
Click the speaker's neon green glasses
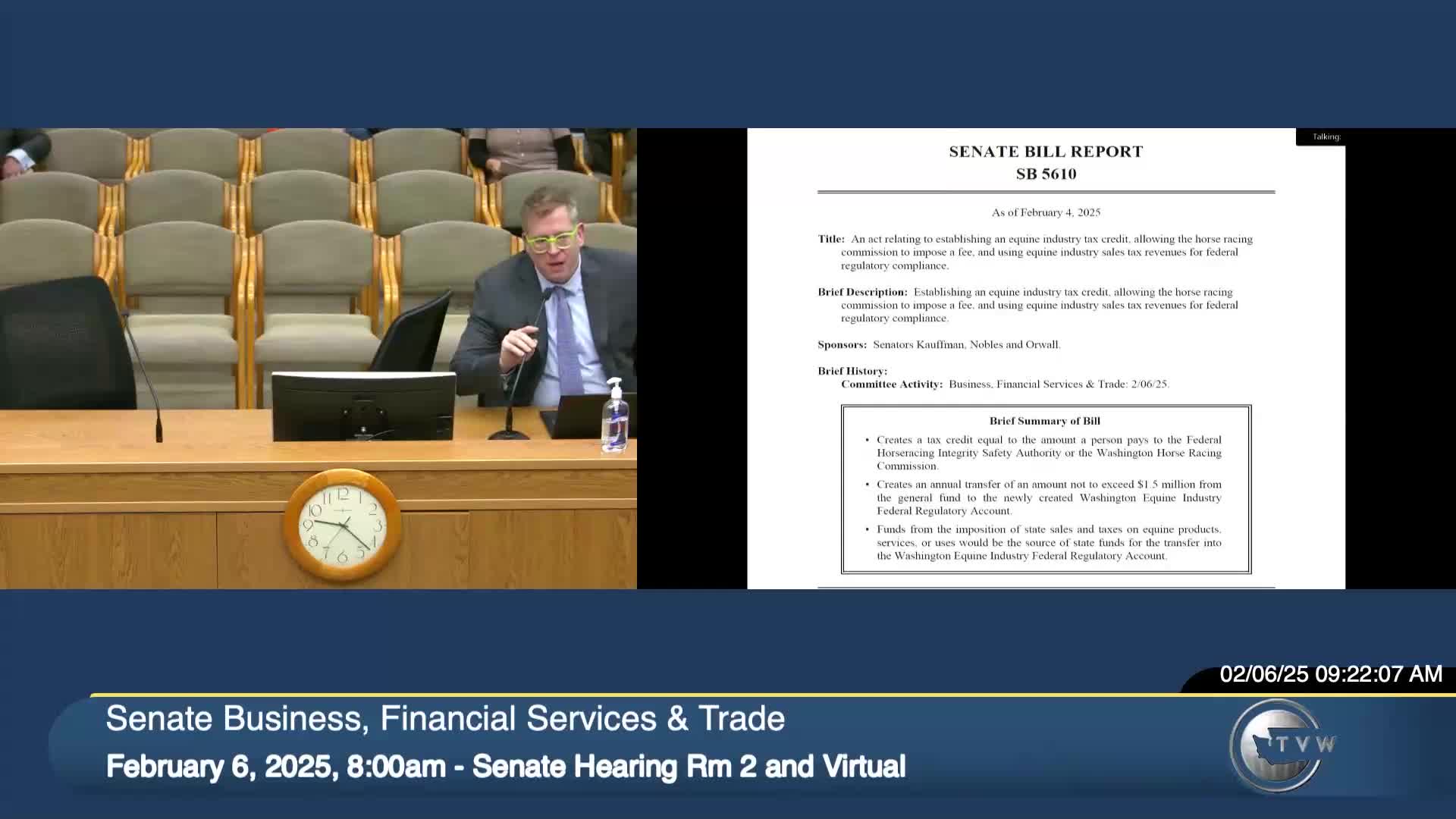click(551, 242)
